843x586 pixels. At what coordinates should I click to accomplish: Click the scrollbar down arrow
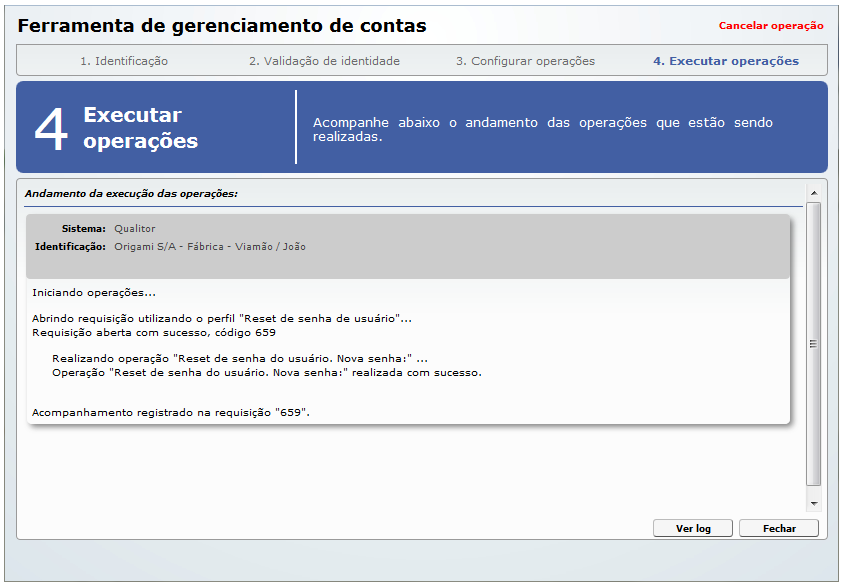tap(813, 503)
